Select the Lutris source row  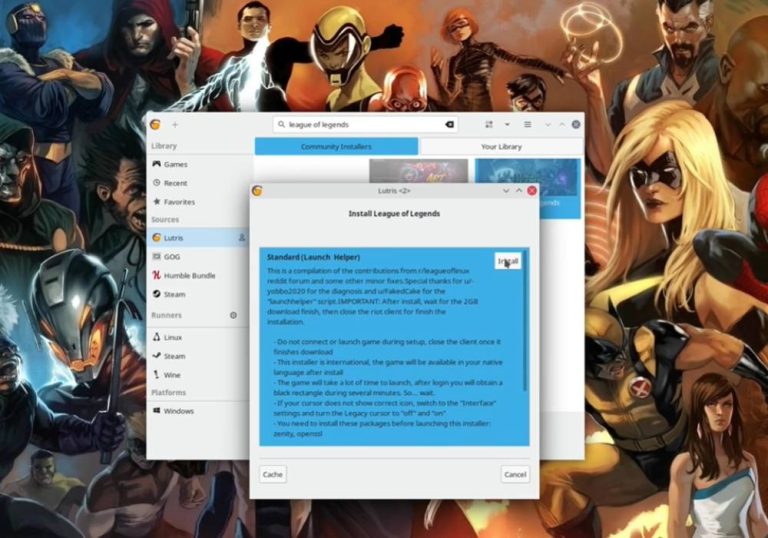[x=198, y=238]
